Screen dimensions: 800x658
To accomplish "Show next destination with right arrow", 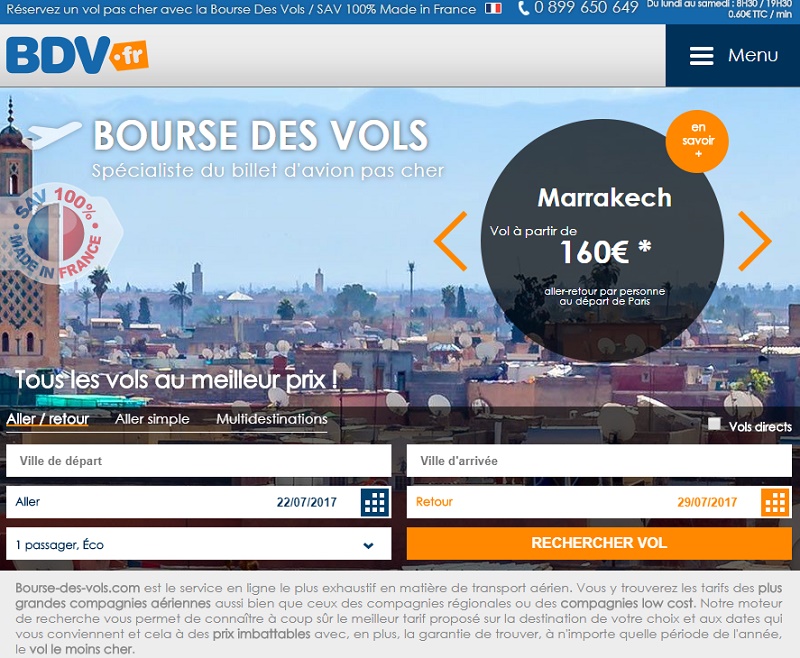I will coord(755,241).
